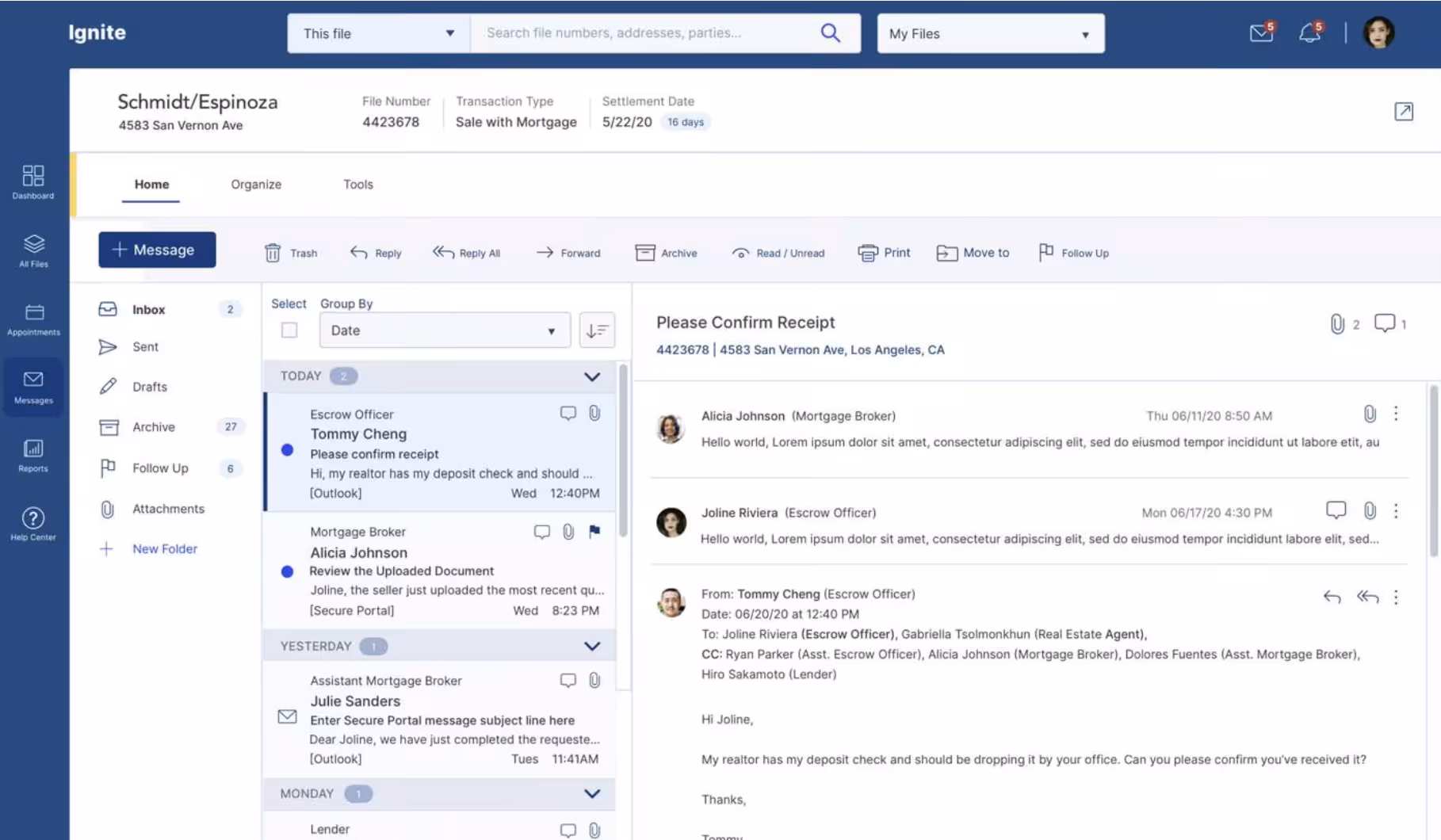Screen dimensions: 1441x840
Task: Click the sort order icon
Action: tap(597, 330)
